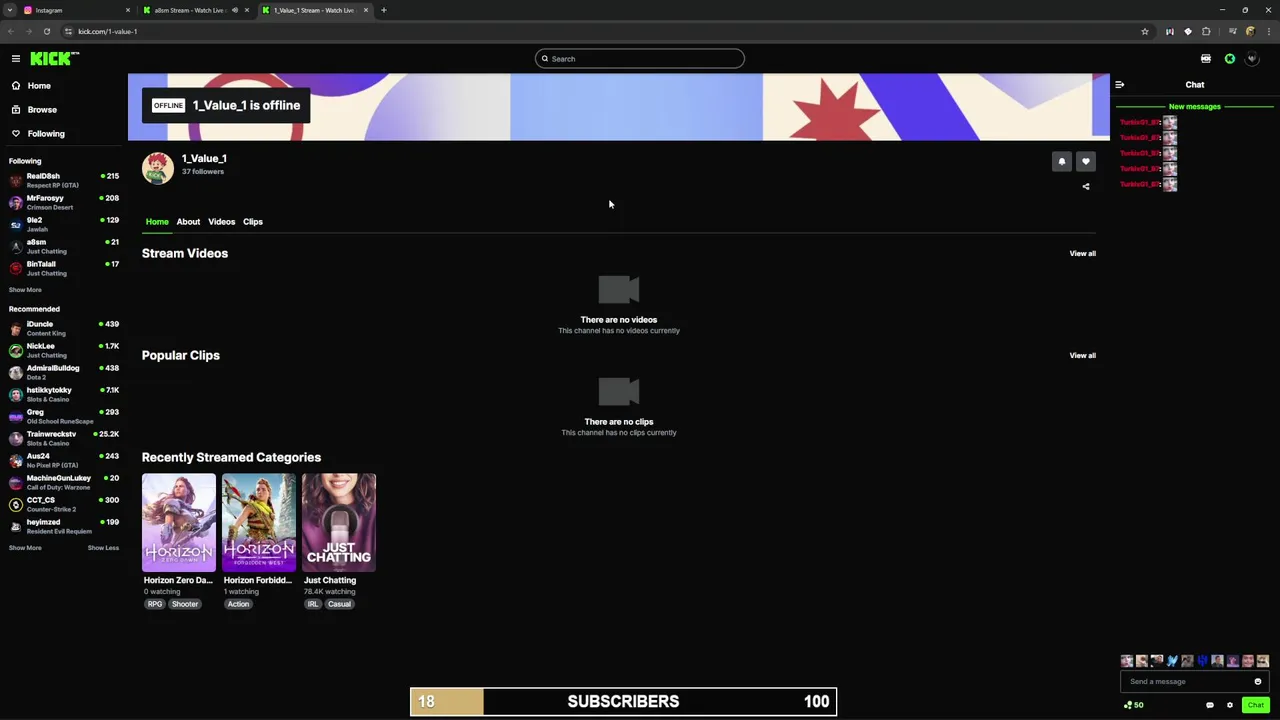The image size is (1280, 720).
Task: Open Just Chatting category thumbnail
Action: [339, 523]
